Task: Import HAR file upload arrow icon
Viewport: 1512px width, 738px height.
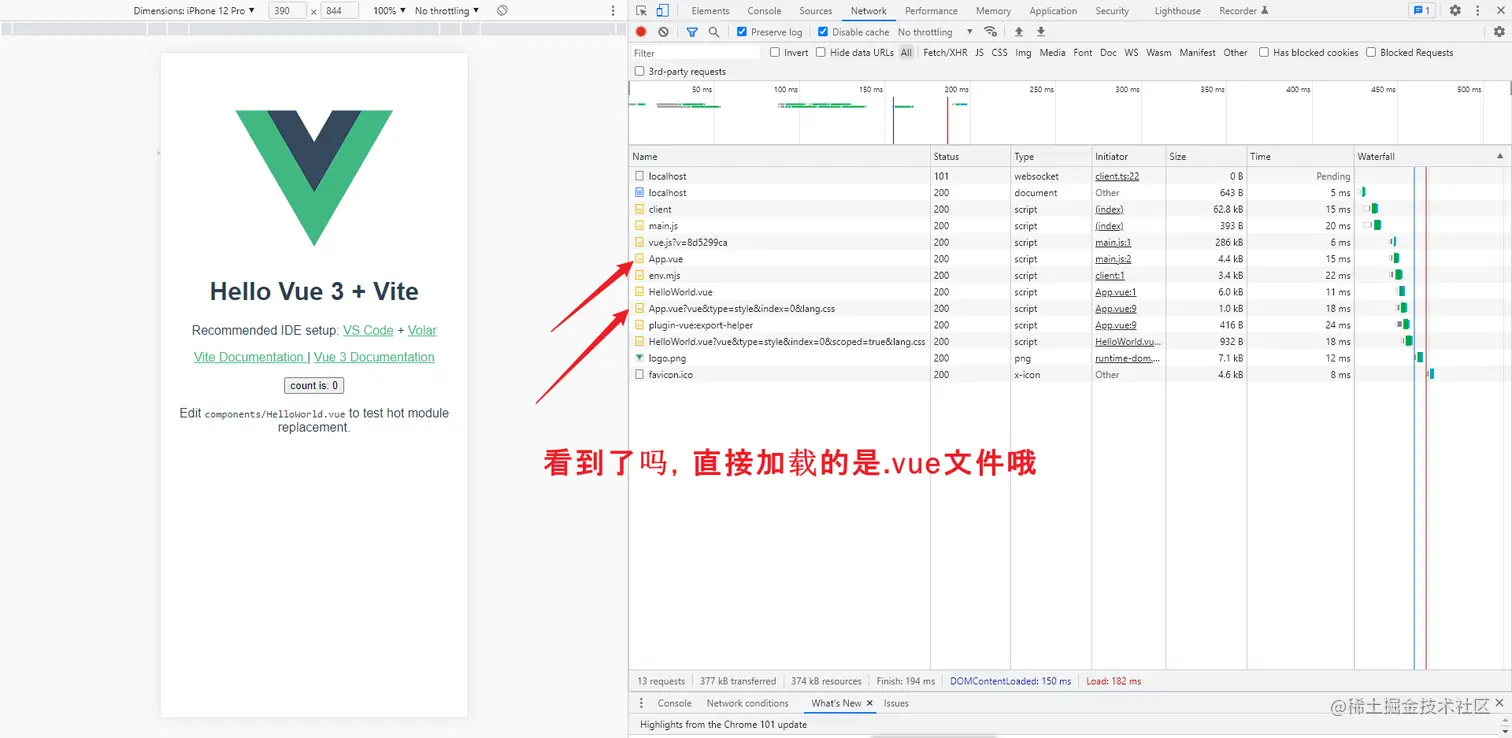Action: tap(1019, 32)
